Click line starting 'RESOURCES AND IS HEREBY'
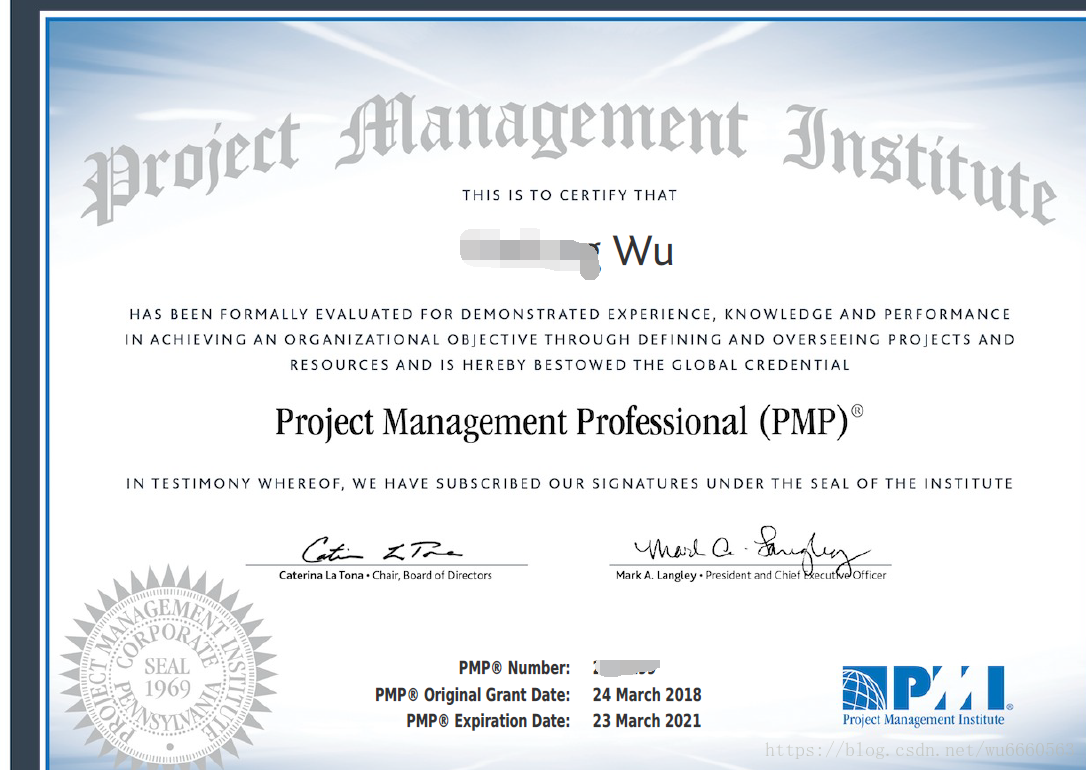The width and height of the screenshot is (1086, 770). pyautogui.click(x=569, y=365)
